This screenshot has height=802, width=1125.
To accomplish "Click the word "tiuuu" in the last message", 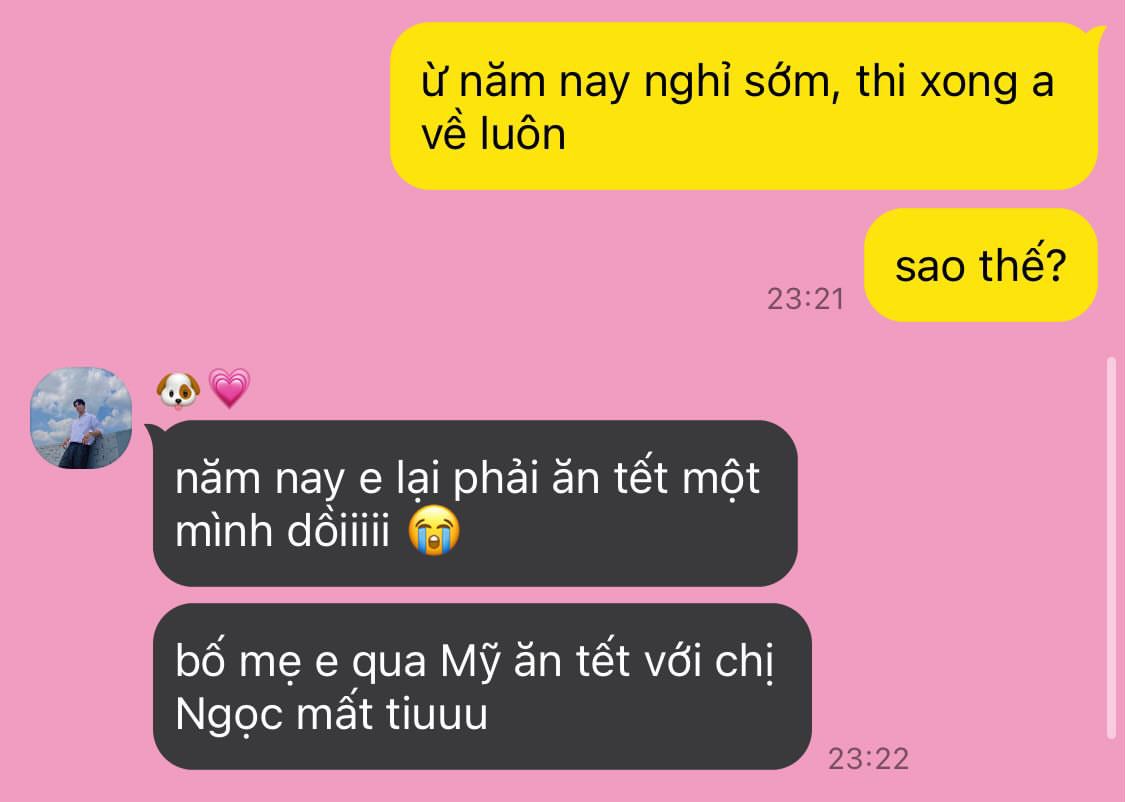I will point(437,714).
